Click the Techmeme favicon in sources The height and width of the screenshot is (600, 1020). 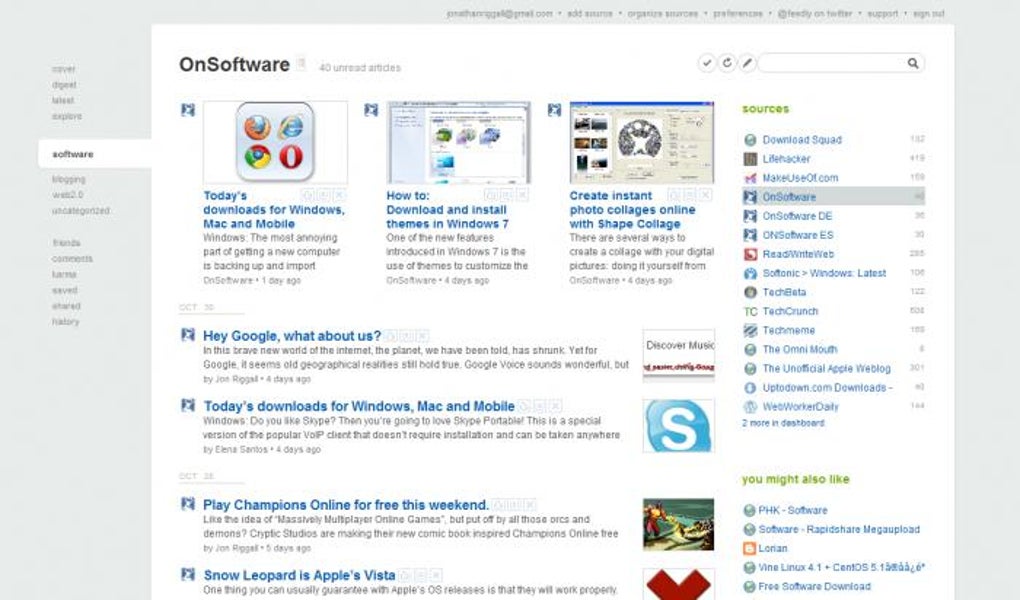click(750, 331)
